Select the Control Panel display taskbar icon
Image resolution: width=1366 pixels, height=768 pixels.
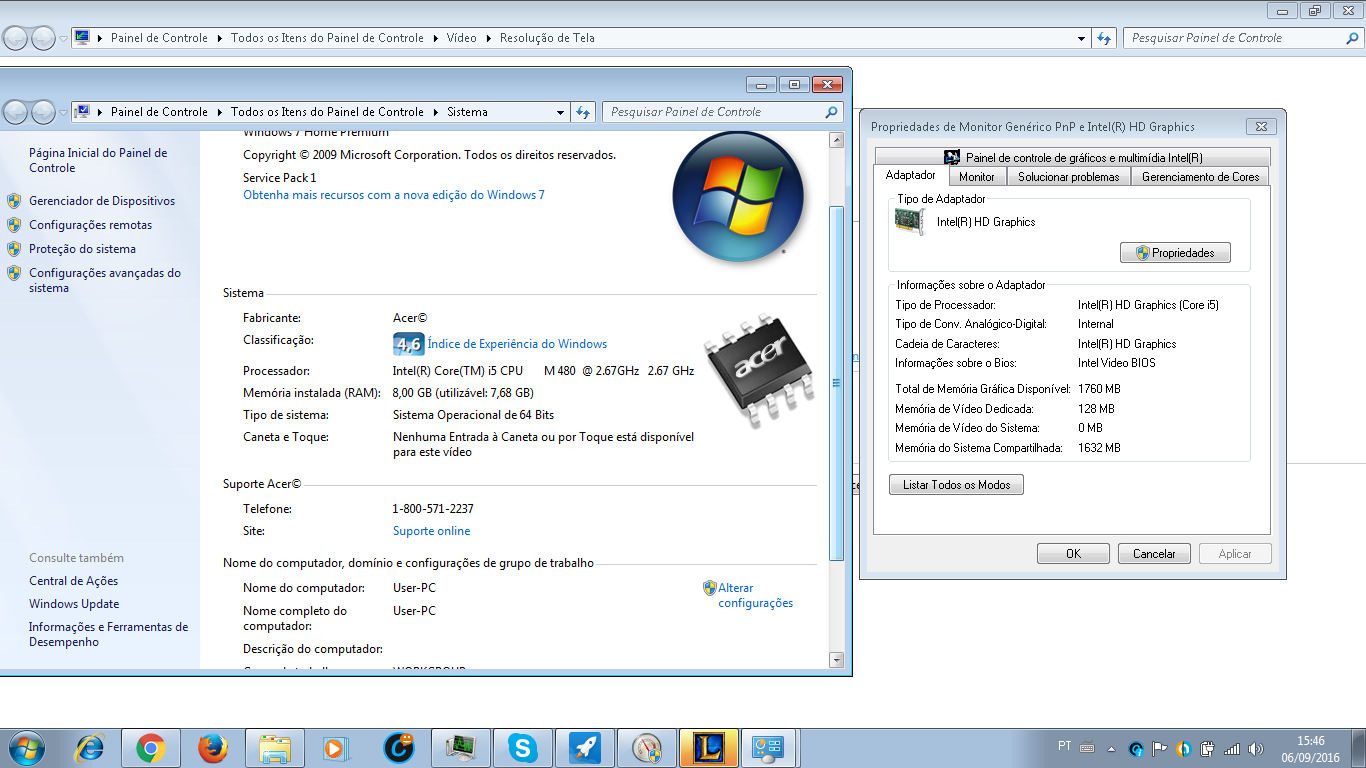769,748
